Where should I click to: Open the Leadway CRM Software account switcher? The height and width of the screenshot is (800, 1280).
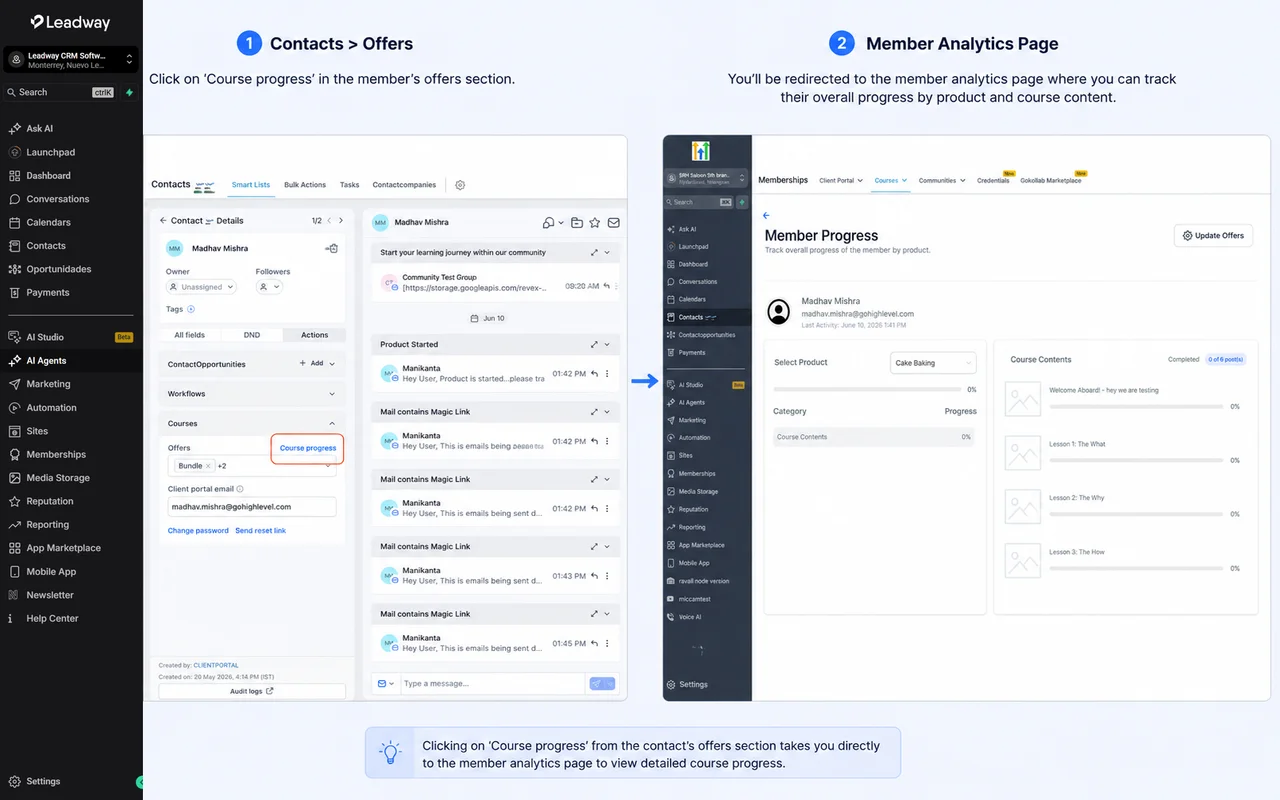point(71,60)
